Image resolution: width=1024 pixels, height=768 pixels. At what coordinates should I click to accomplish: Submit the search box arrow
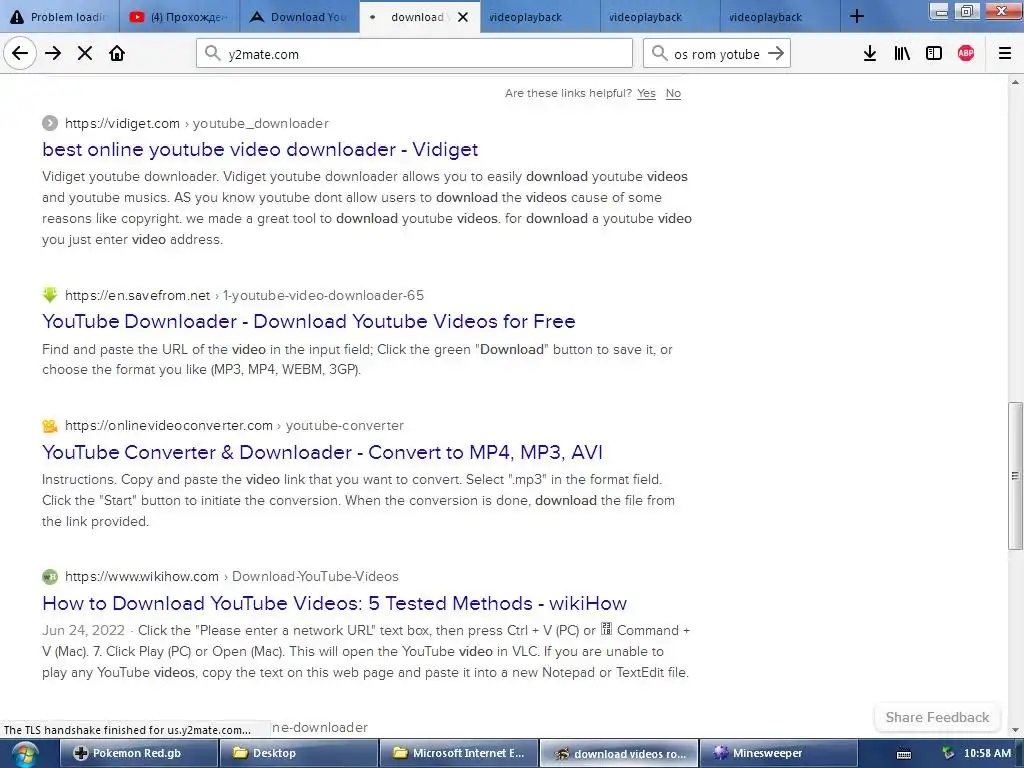pyautogui.click(x=776, y=53)
